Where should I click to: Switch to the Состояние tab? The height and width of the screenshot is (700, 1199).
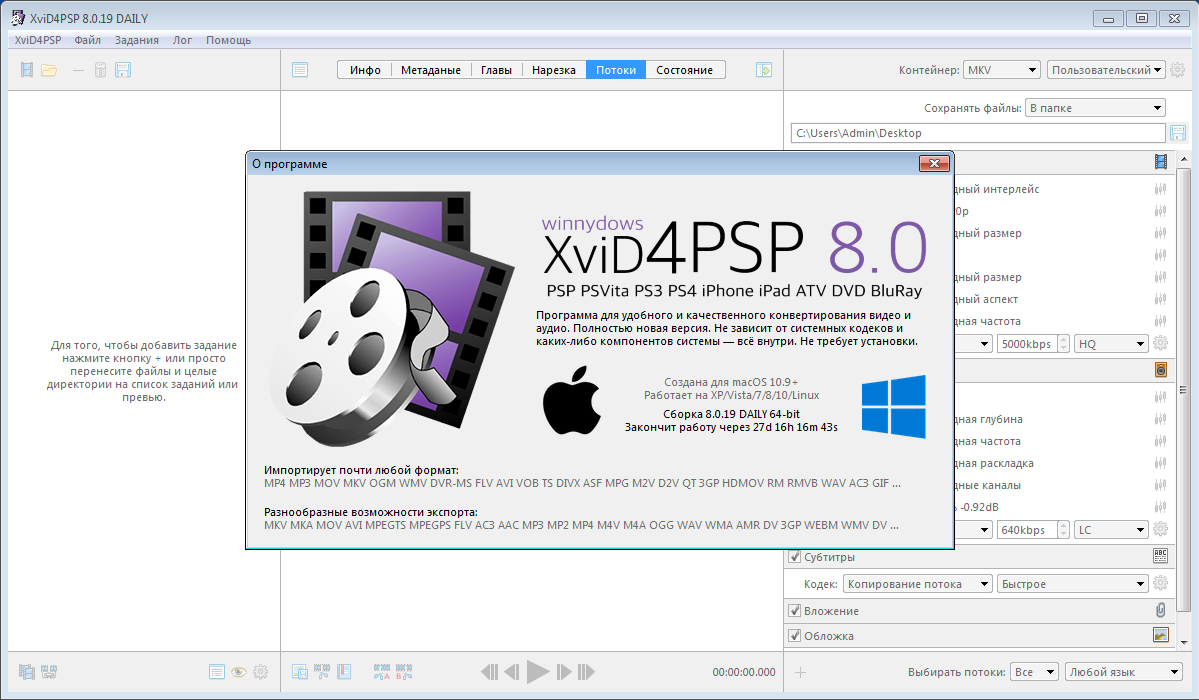pos(684,70)
